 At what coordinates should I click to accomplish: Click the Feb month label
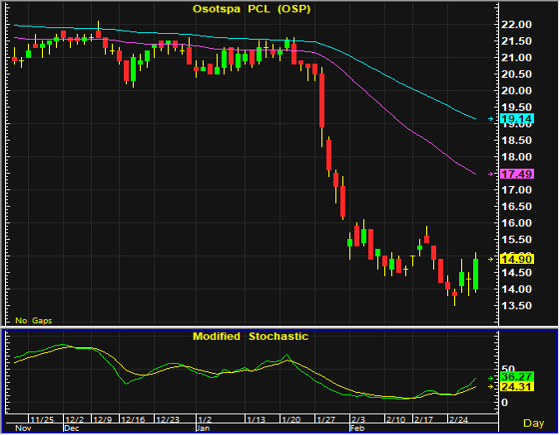357,428
